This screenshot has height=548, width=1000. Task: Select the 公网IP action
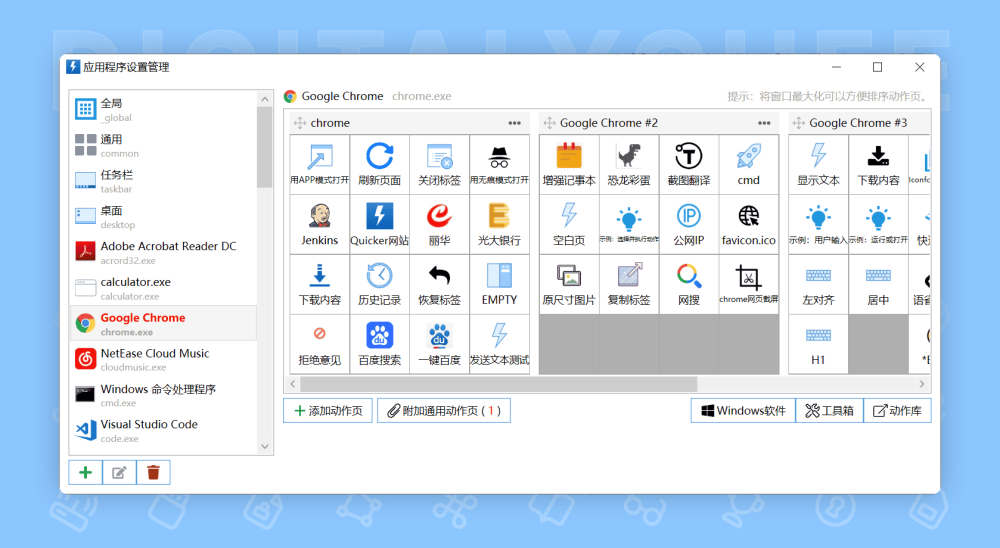pos(689,225)
